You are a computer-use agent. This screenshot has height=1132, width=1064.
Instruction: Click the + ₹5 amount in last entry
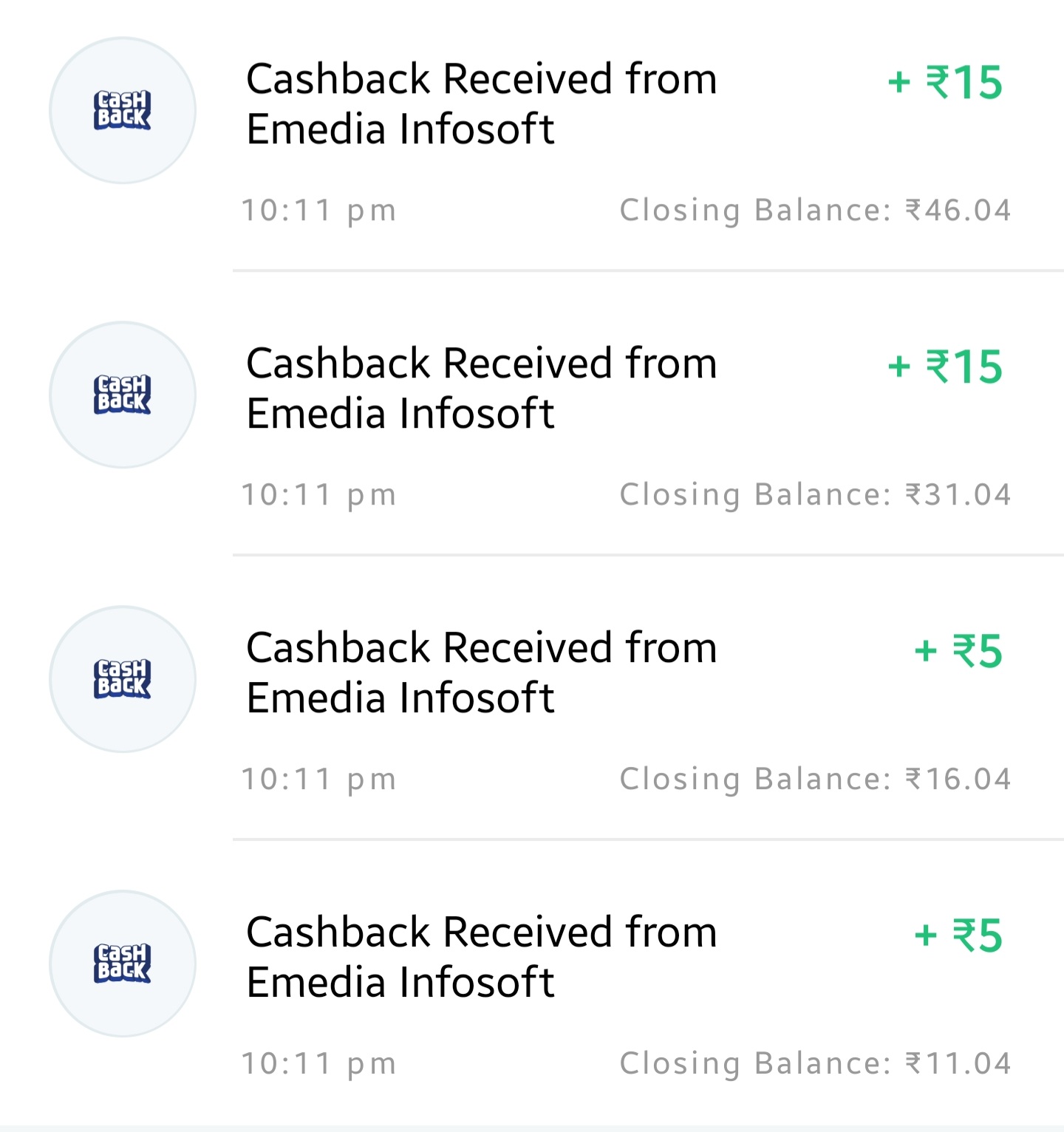[x=958, y=935]
